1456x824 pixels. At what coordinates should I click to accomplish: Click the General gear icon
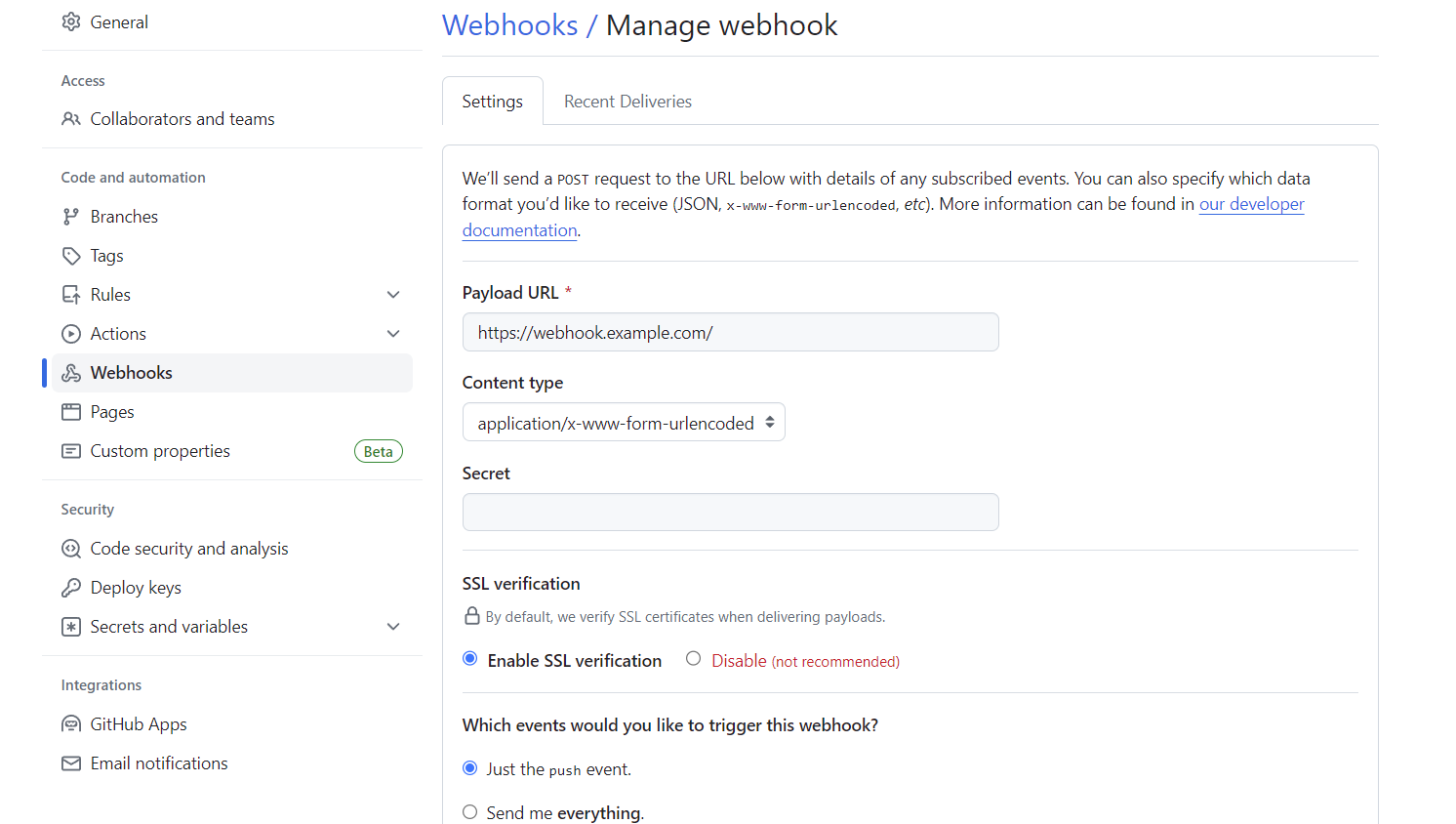click(71, 21)
